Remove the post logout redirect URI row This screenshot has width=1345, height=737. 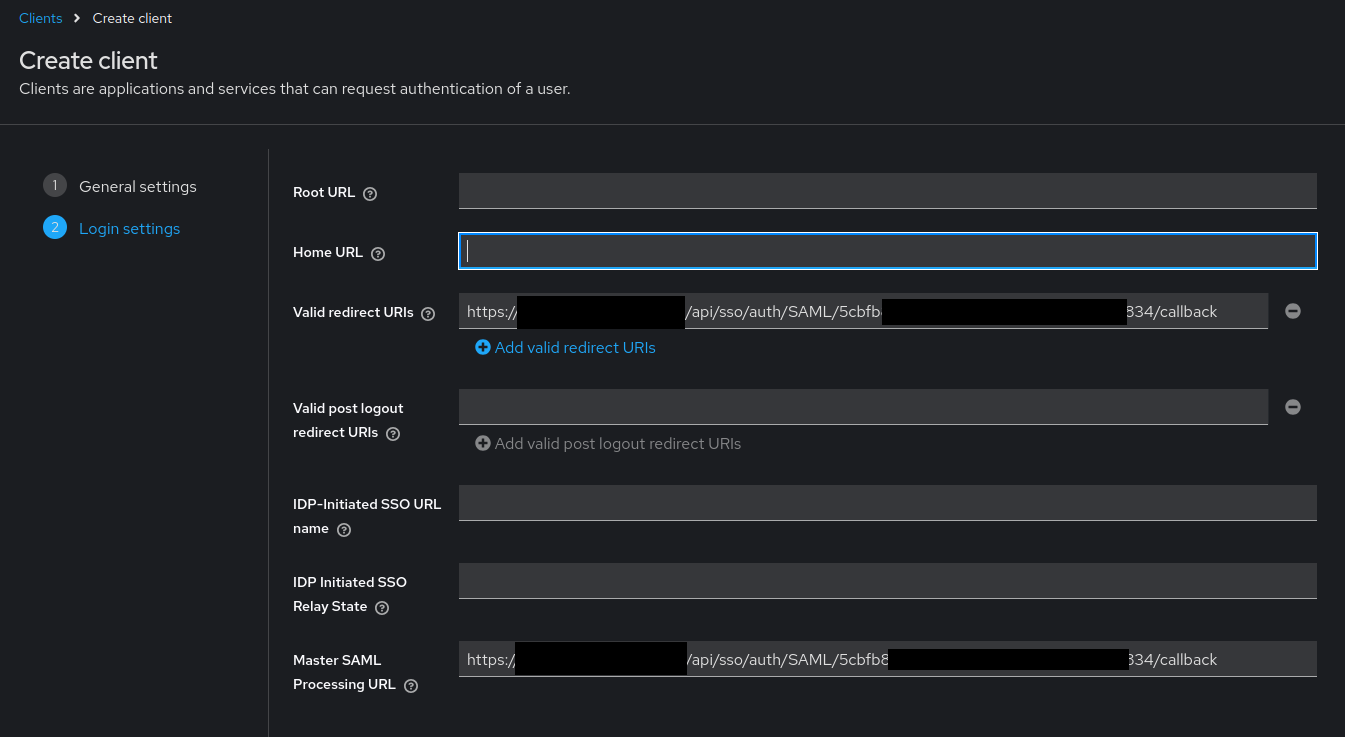point(1293,407)
